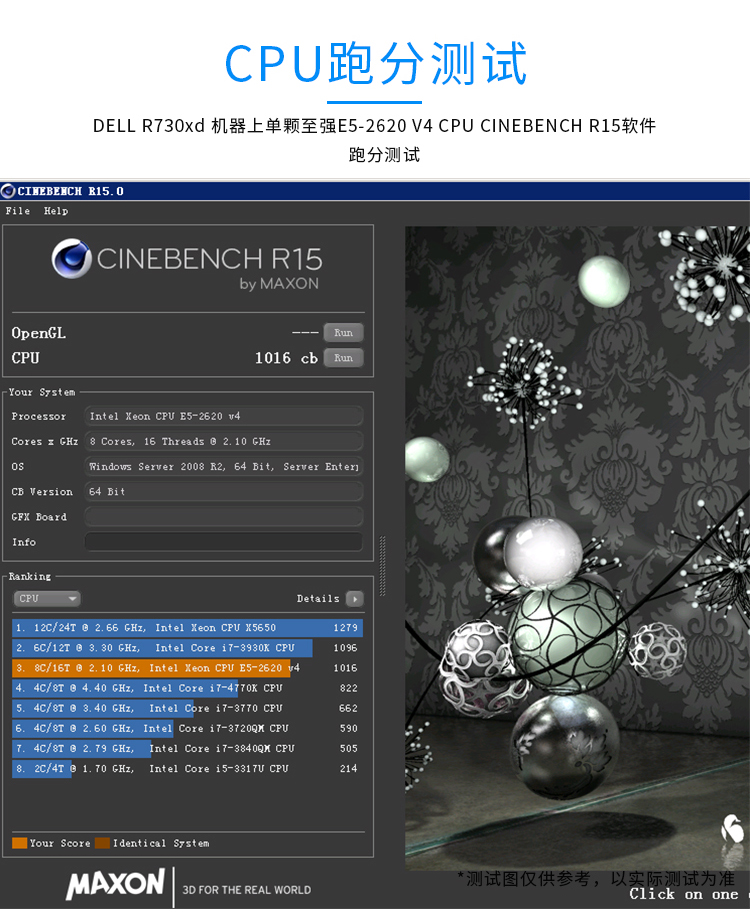Screen dimensions: 750x912
Task: Click the Cores x GHz field
Action: (x=224, y=441)
